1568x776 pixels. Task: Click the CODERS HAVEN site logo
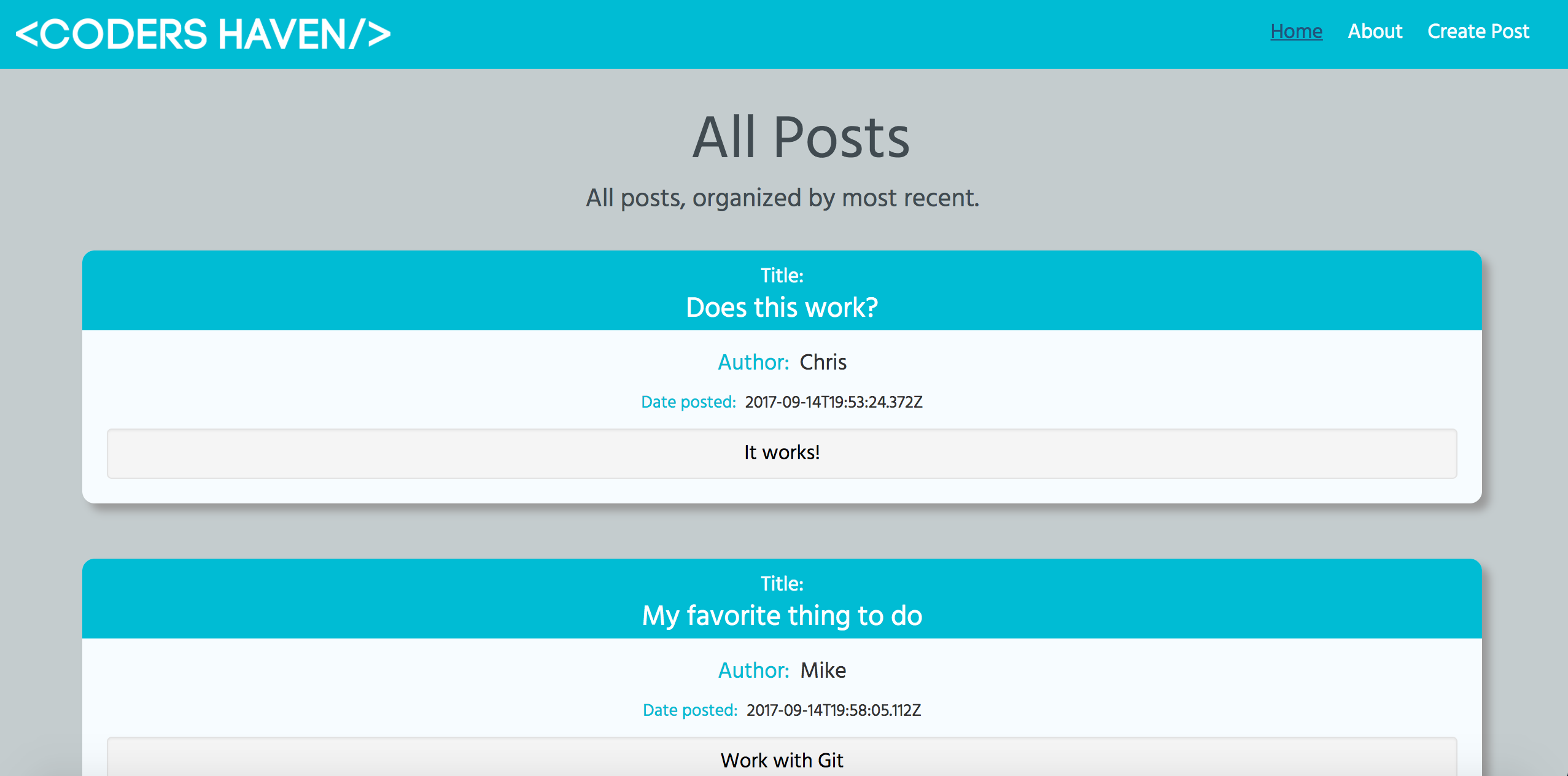203,34
